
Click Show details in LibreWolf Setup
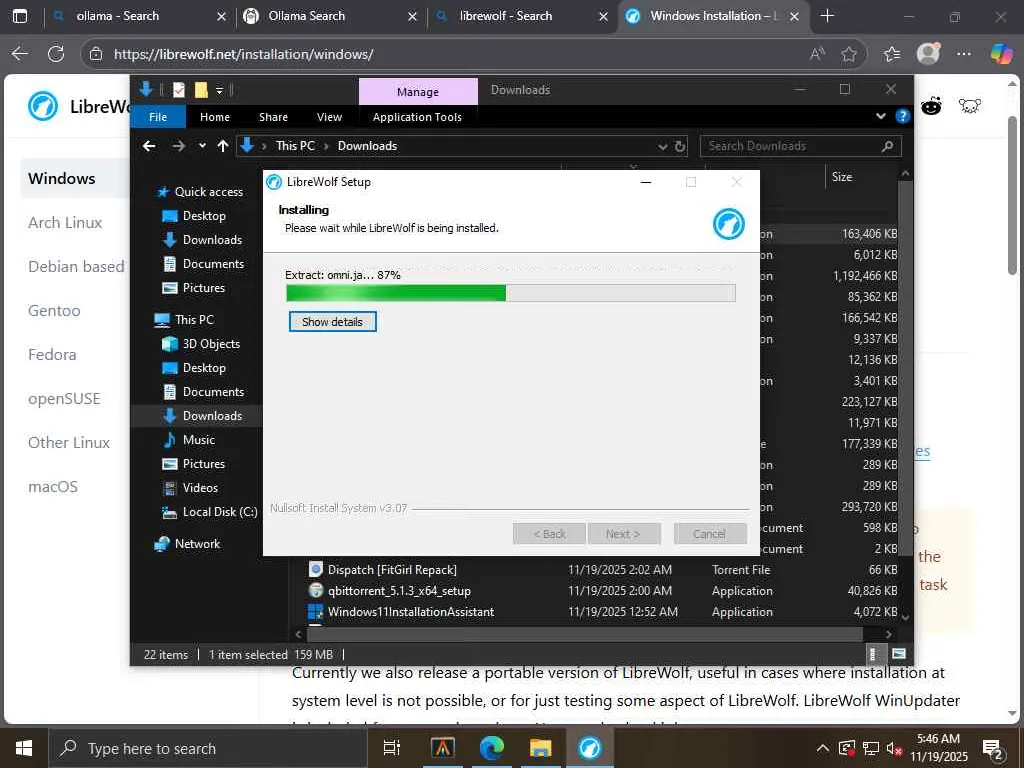click(332, 321)
